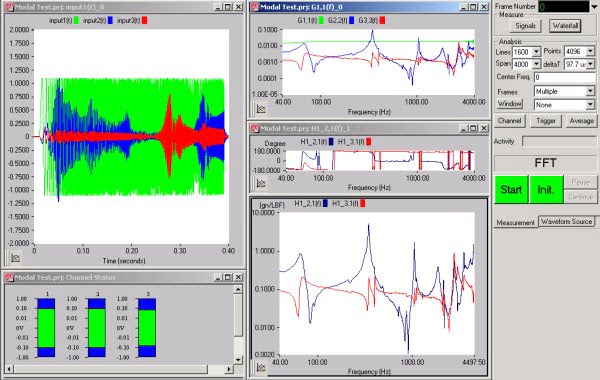Click the Channel Status scroll down arrow

[x=238, y=360]
